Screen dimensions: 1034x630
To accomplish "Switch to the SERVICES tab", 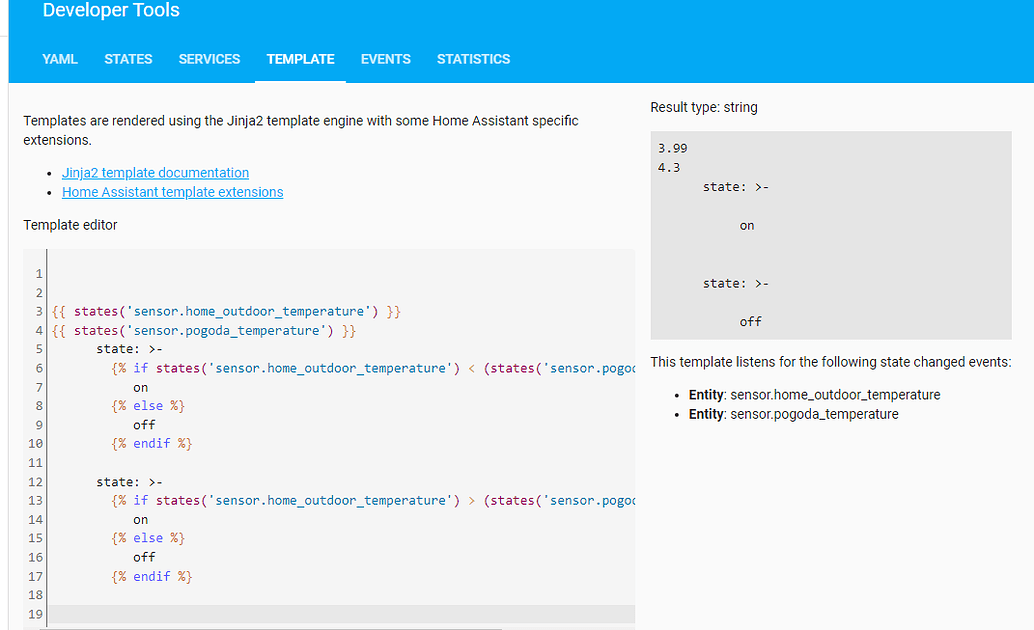I will tap(209, 59).
